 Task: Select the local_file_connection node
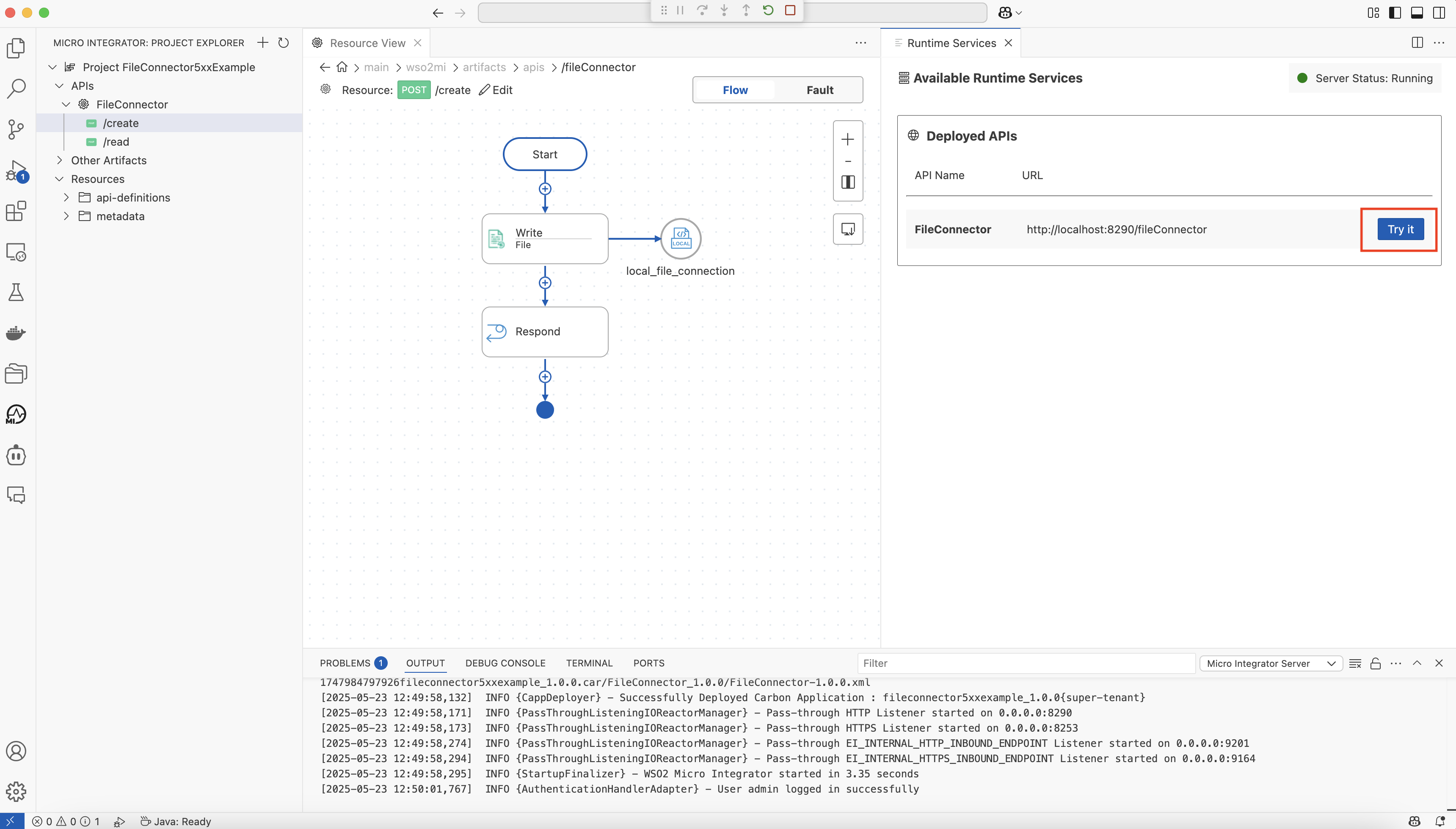[x=681, y=238]
